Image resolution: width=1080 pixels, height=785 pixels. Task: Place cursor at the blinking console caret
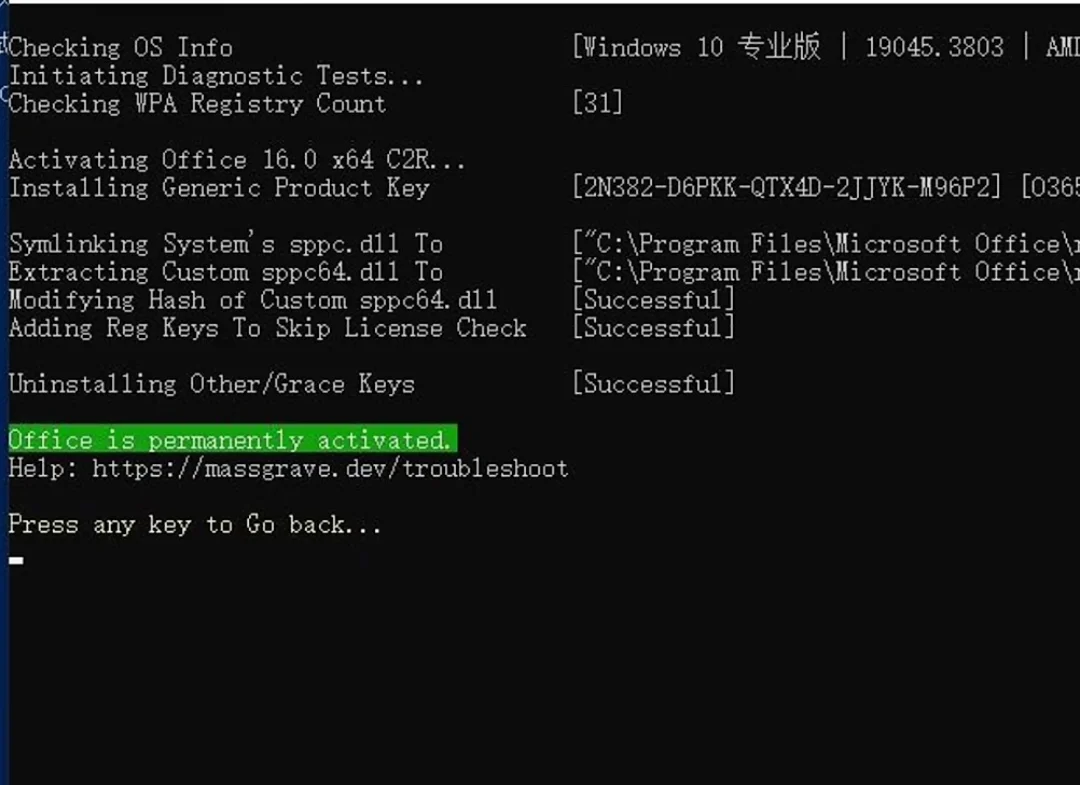coord(16,561)
